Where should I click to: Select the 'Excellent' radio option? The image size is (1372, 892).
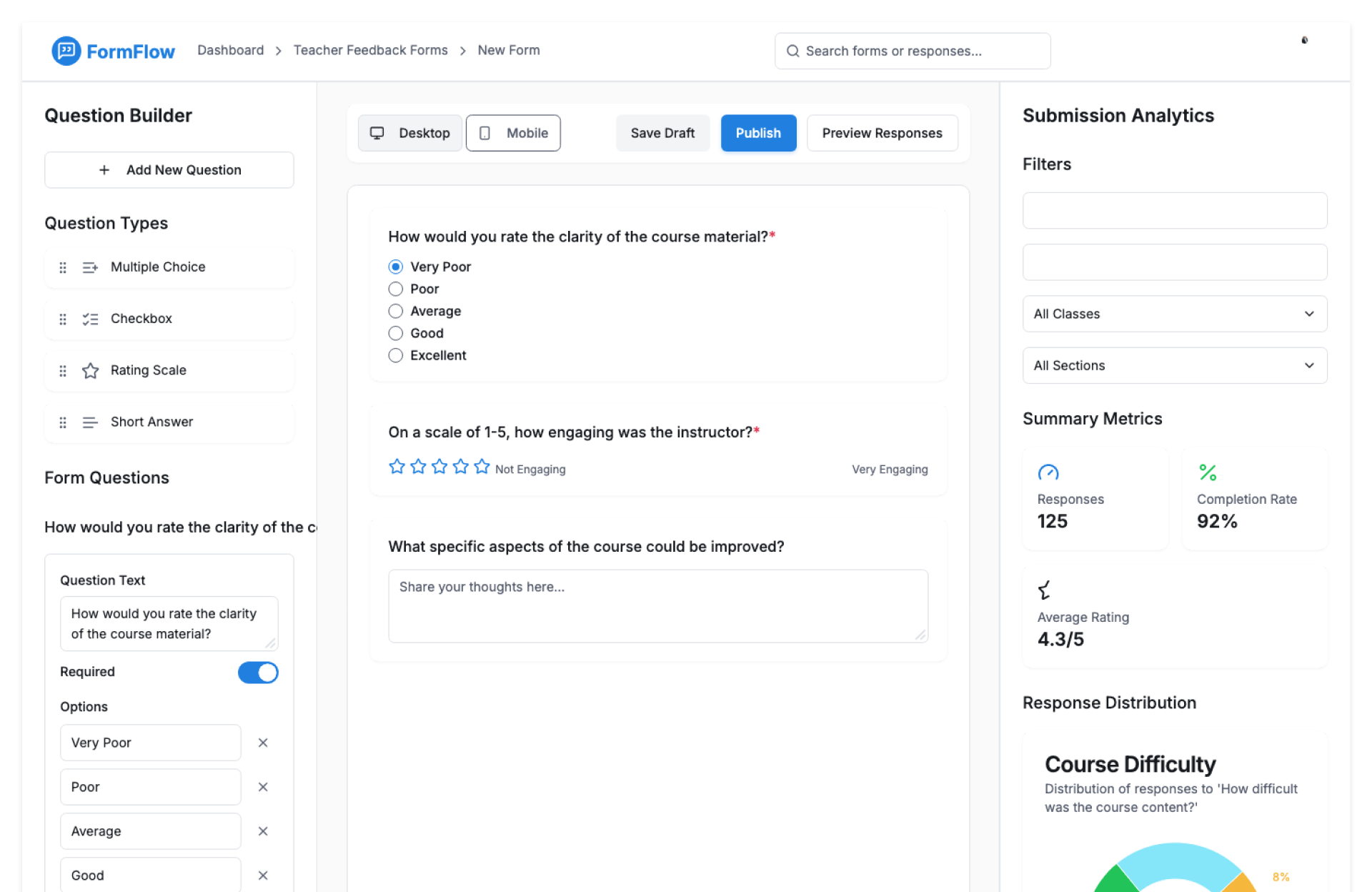395,355
